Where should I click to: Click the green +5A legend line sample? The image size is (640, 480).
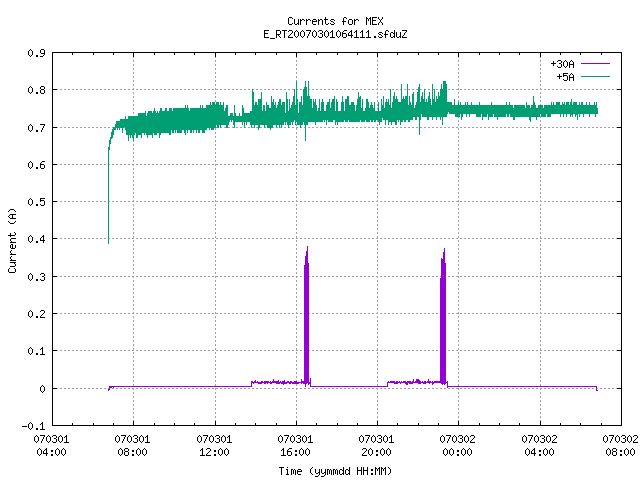tap(595, 76)
